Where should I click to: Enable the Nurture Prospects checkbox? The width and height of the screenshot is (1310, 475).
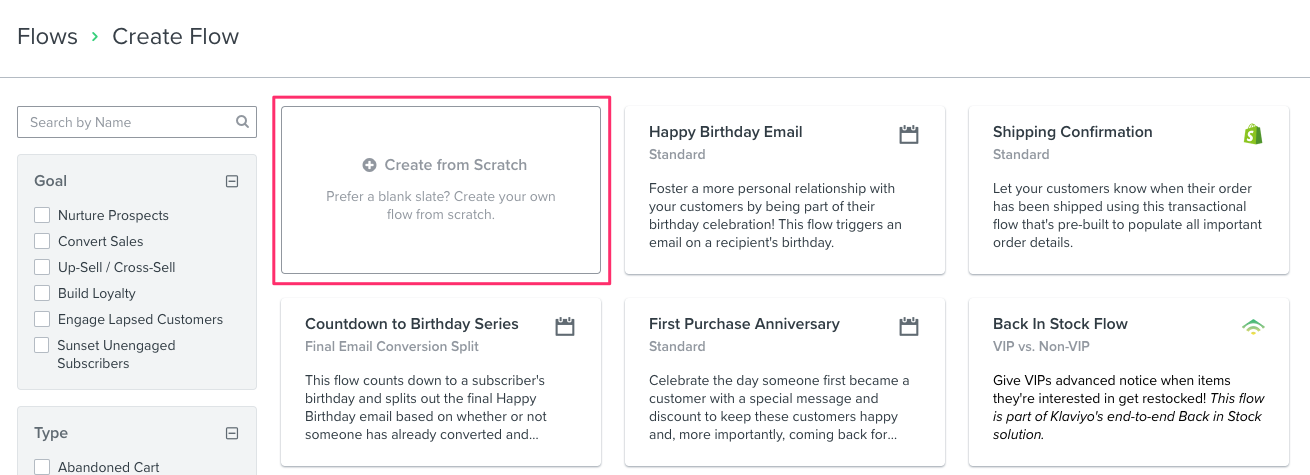coord(42,215)
